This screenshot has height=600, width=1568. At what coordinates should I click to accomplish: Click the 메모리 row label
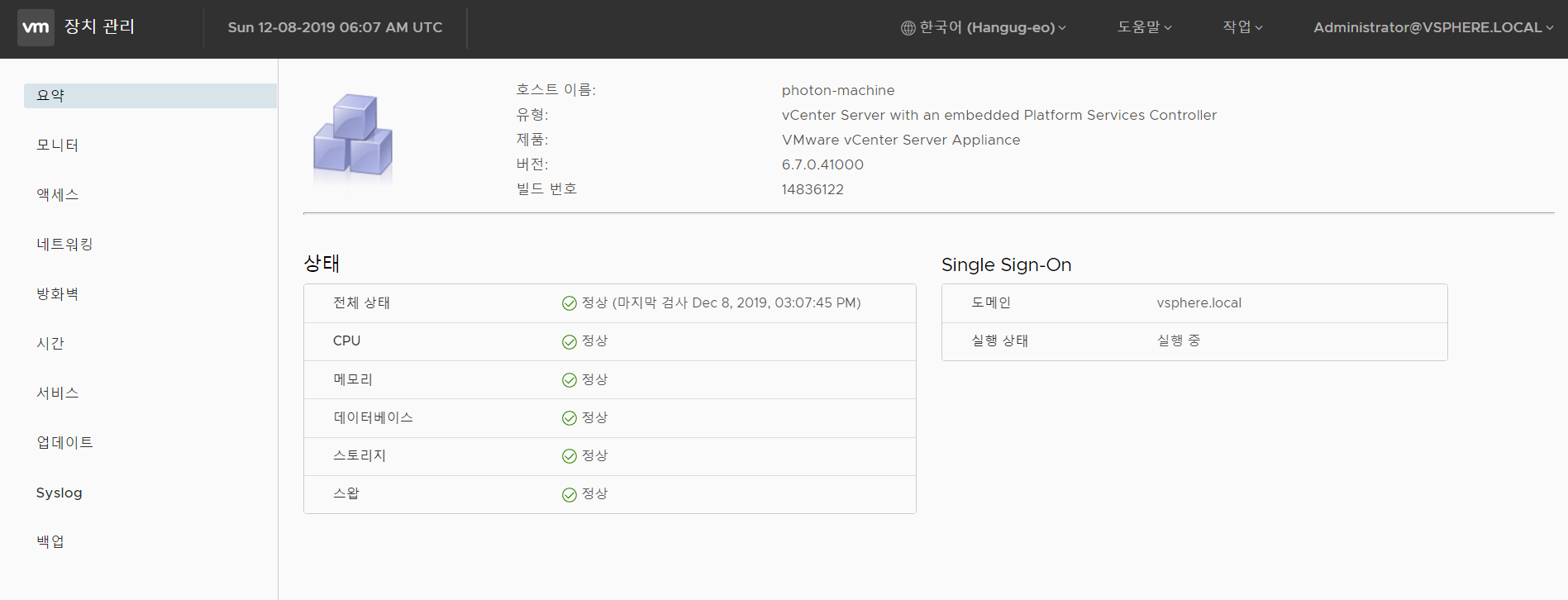353,379
